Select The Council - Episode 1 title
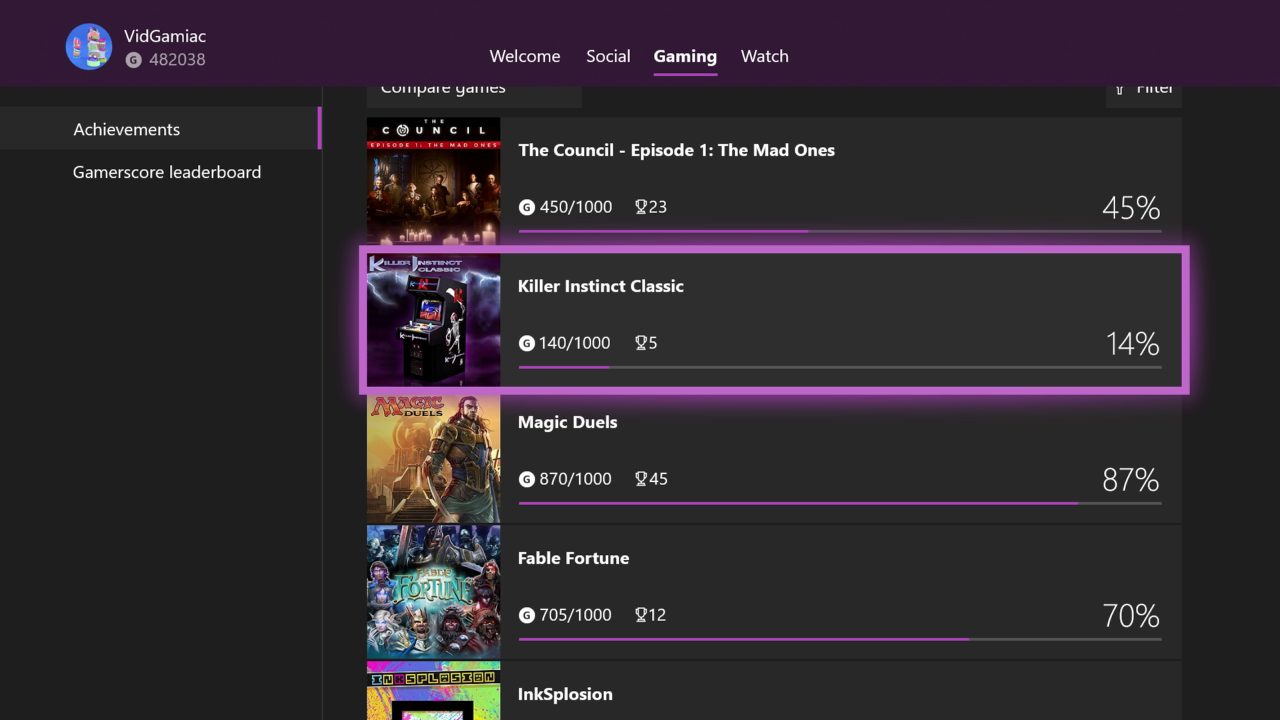 point(676,150)
